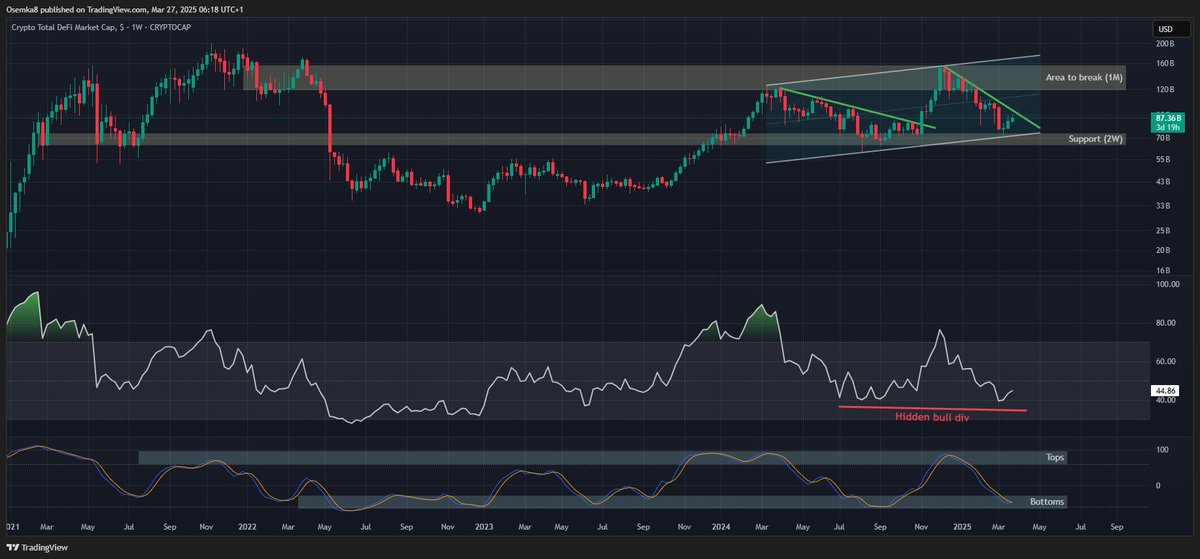Click the 80.00 RSI axis label

(1164, 323)
